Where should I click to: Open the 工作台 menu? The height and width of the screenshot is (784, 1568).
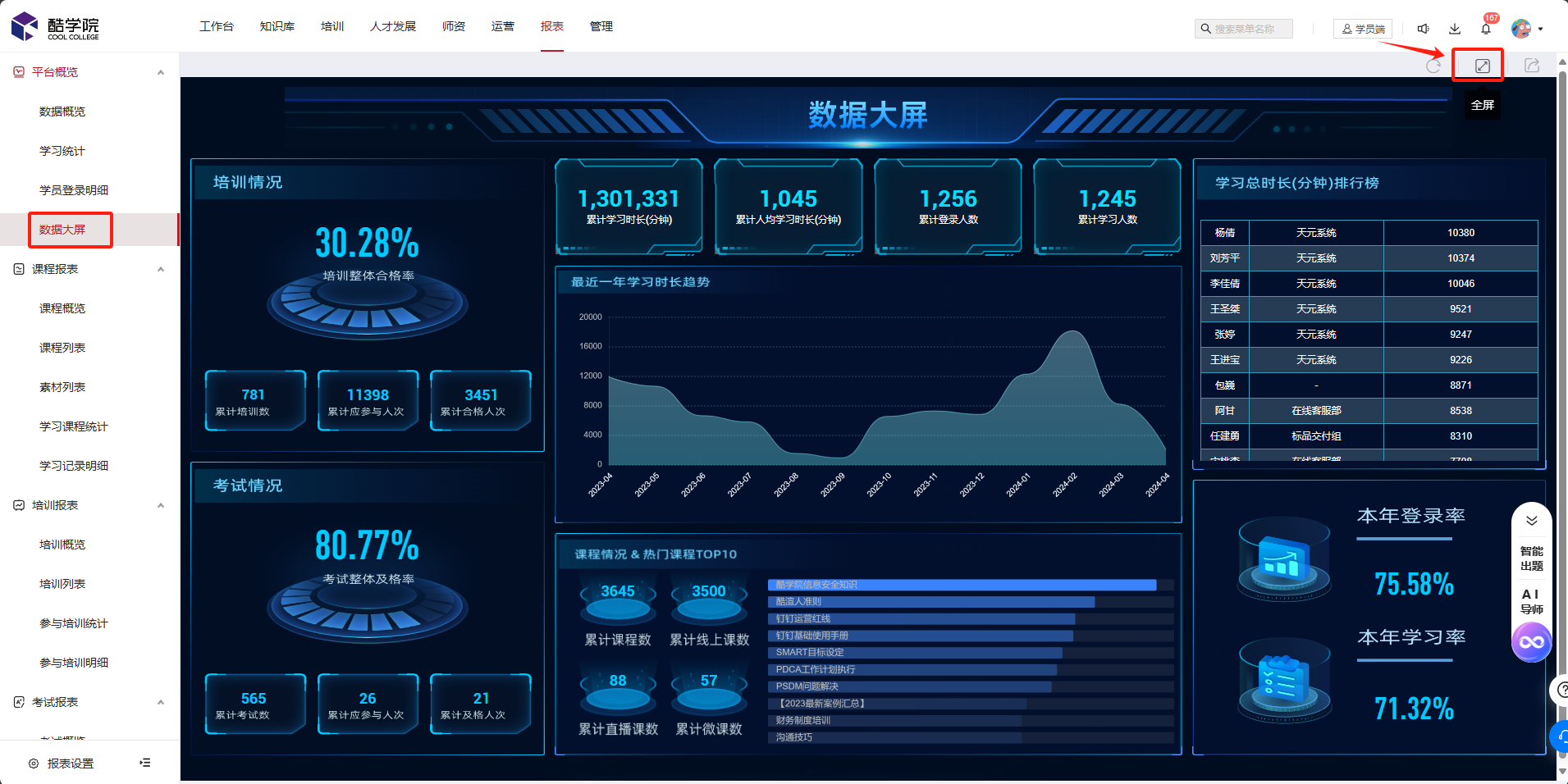point(217,26)
